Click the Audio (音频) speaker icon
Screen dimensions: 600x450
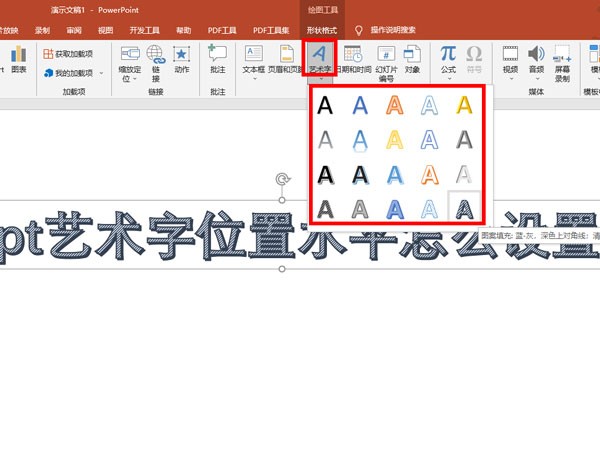point(536,54)
